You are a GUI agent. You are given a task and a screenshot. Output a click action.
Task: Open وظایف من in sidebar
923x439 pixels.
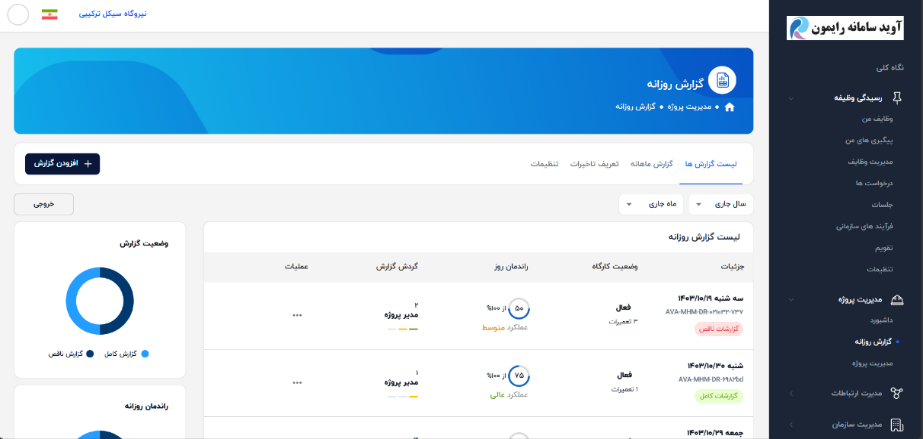click(x=879, y=119)
